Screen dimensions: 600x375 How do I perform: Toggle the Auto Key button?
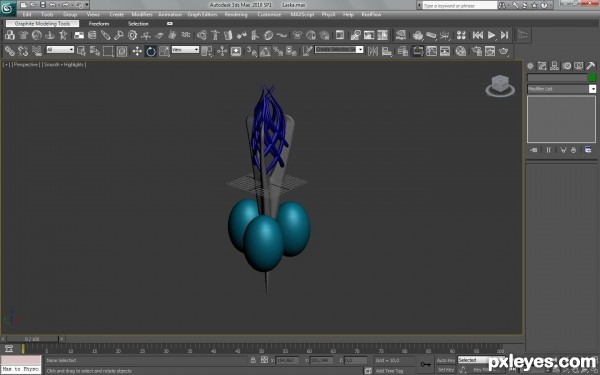445,360
